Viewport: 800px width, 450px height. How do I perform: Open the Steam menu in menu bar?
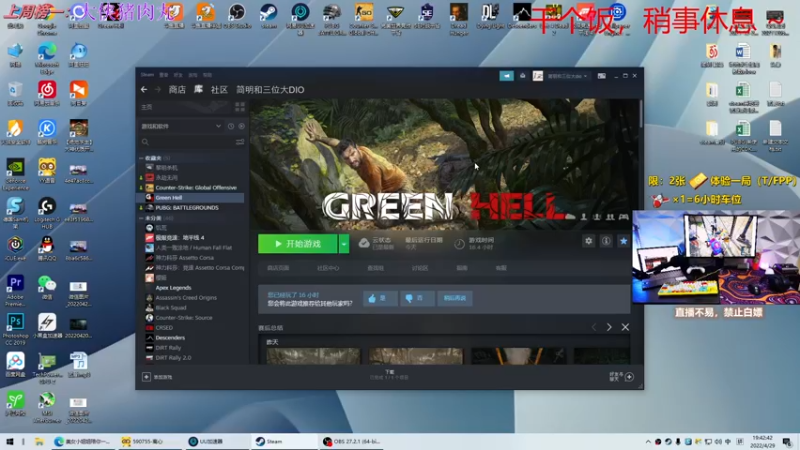point(147,74)
